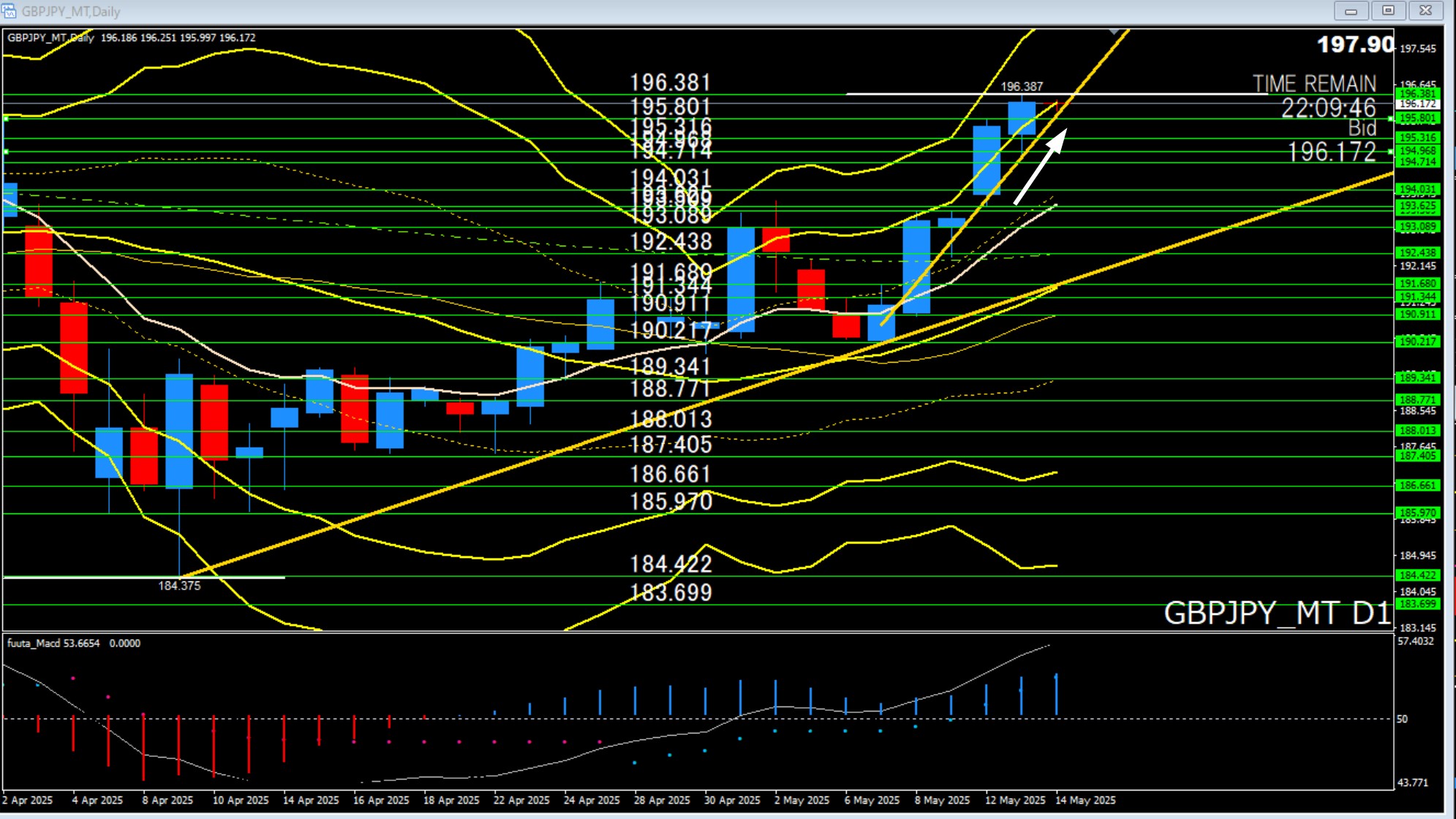This screenshot has width=1456, height=819.
Task: Select the 22 Apr 2025 date label
Action: click(x=521, y=800)
